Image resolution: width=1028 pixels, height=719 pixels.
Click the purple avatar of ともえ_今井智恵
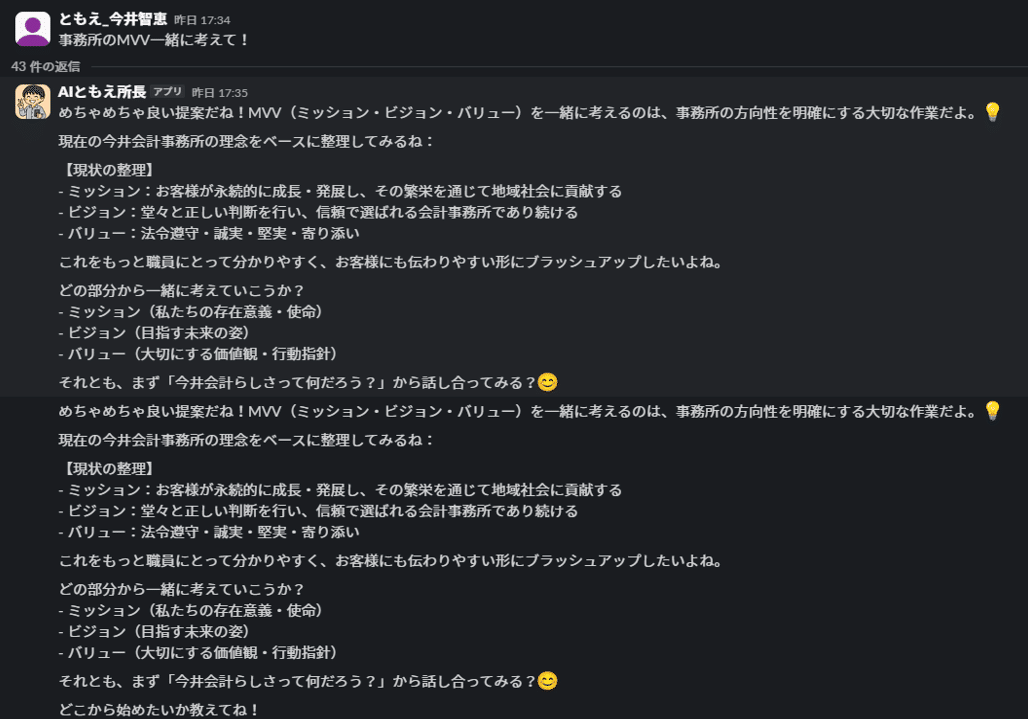[33, 29]
